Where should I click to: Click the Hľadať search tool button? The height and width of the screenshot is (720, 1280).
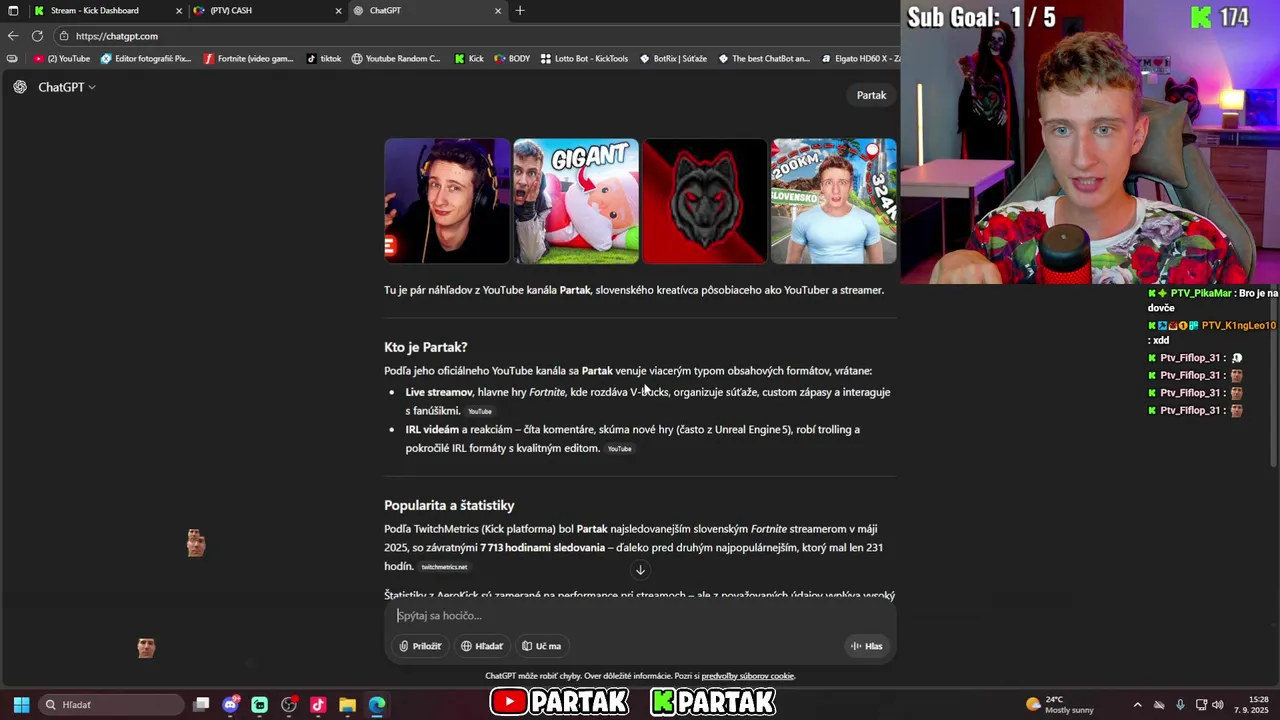coord(482,646)
